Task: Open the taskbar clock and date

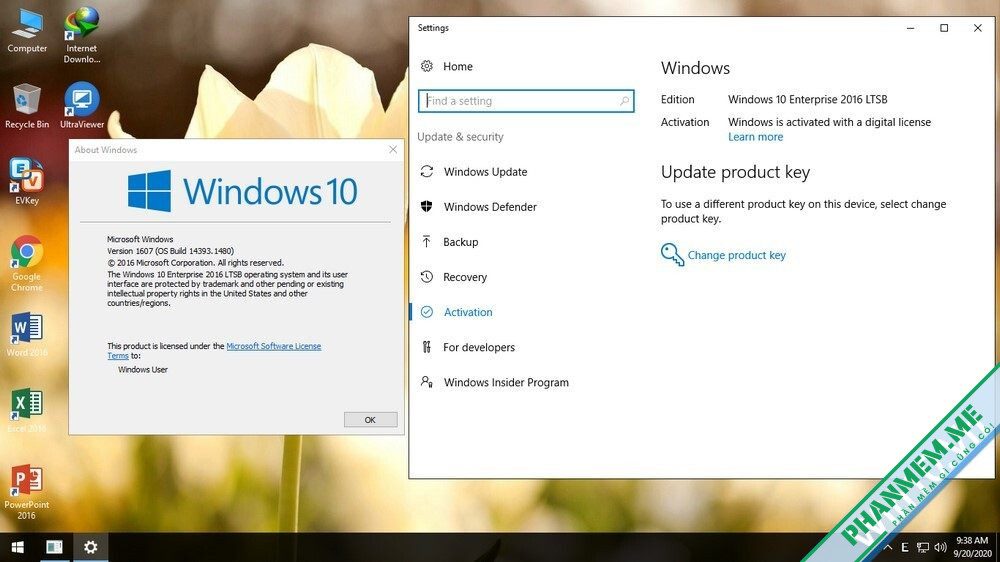Action: tap(973, 547)
